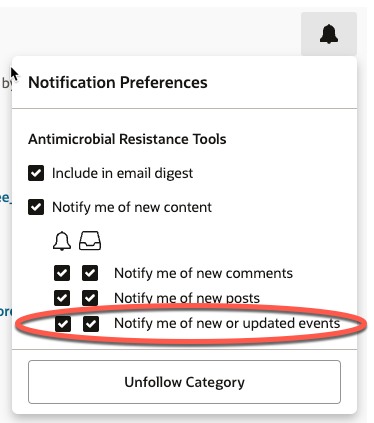Click the inbox tray column header icon

pos(90,241)
